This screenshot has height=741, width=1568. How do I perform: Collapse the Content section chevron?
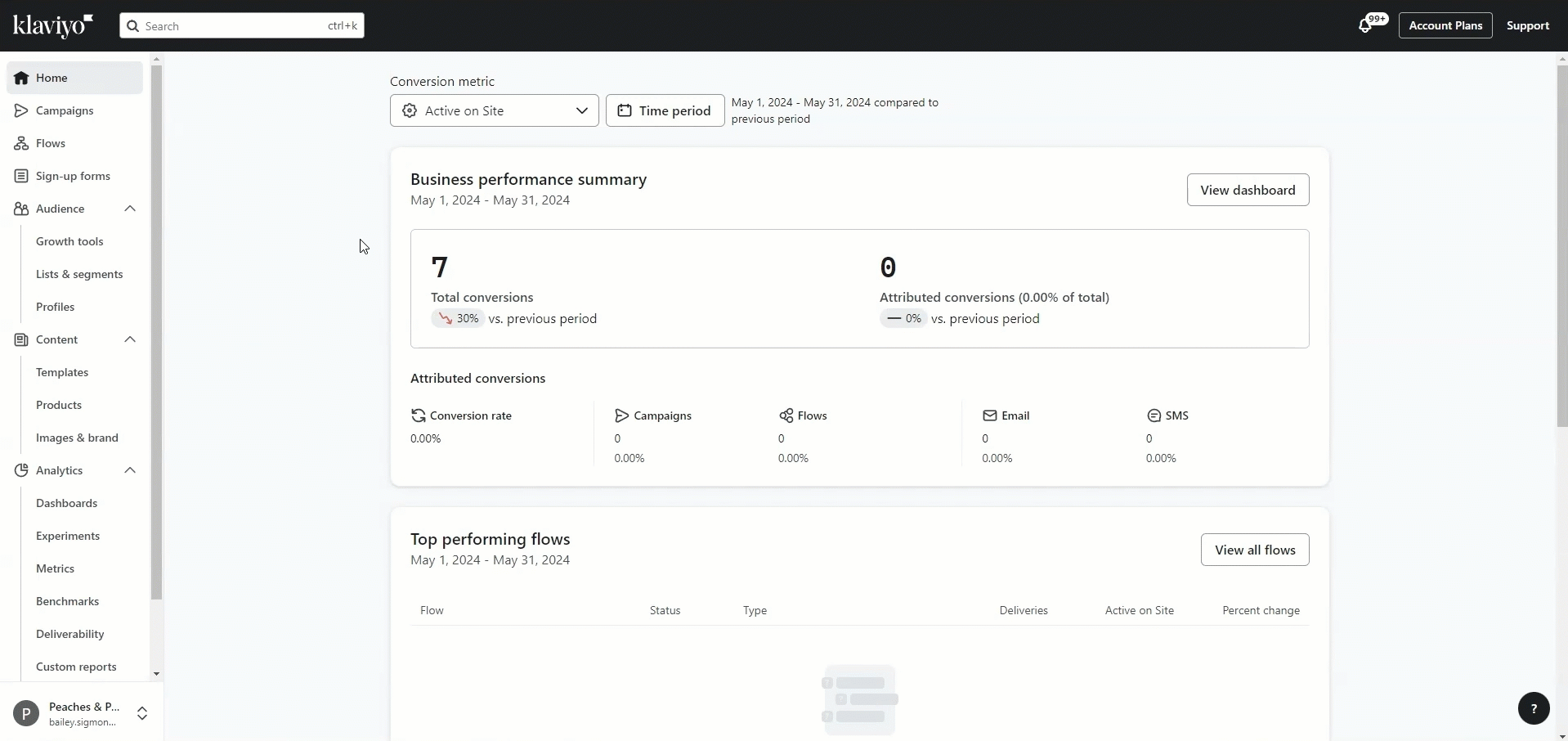[130, 339]
